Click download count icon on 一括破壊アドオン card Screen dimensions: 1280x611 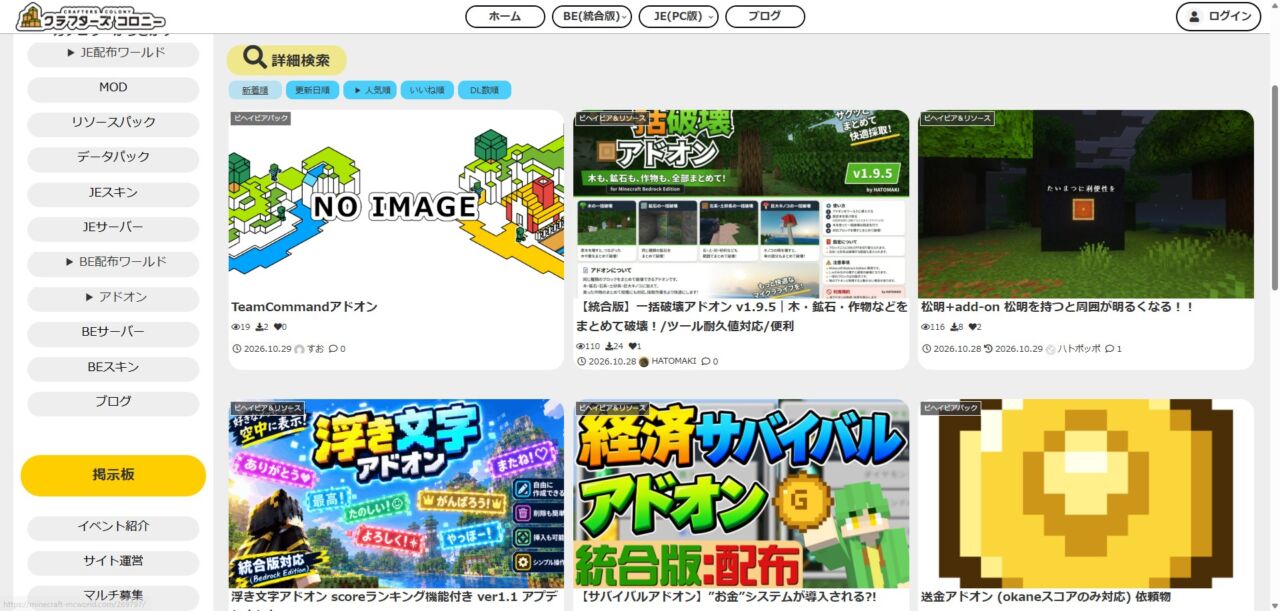[x=610, y=346]
